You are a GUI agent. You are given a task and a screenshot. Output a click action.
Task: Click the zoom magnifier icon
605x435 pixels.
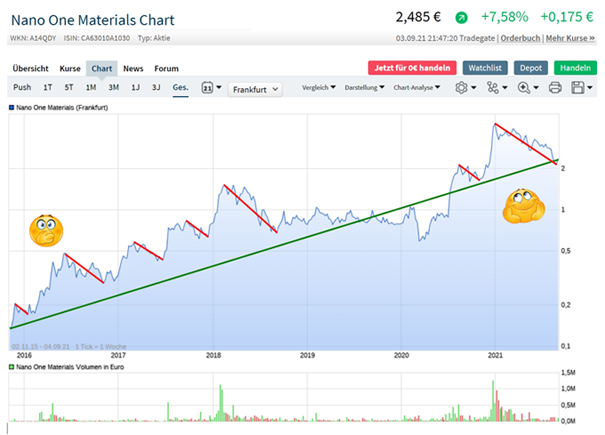(x=524, y=88)
